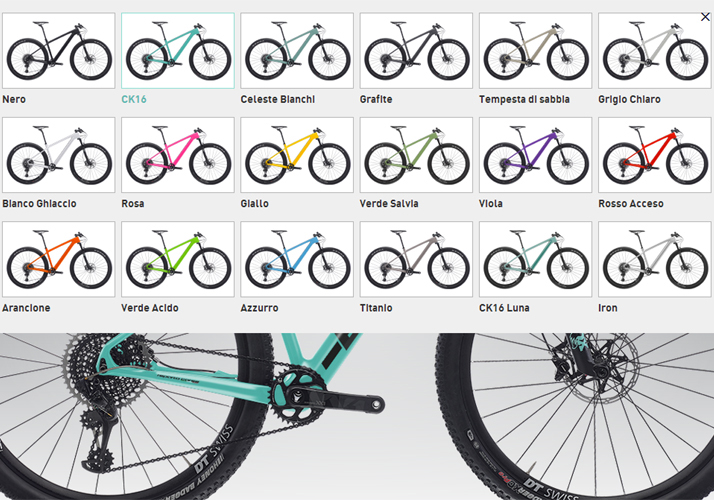Select the Nero black bike color
The image size is (714, 500).
(59, 51)
